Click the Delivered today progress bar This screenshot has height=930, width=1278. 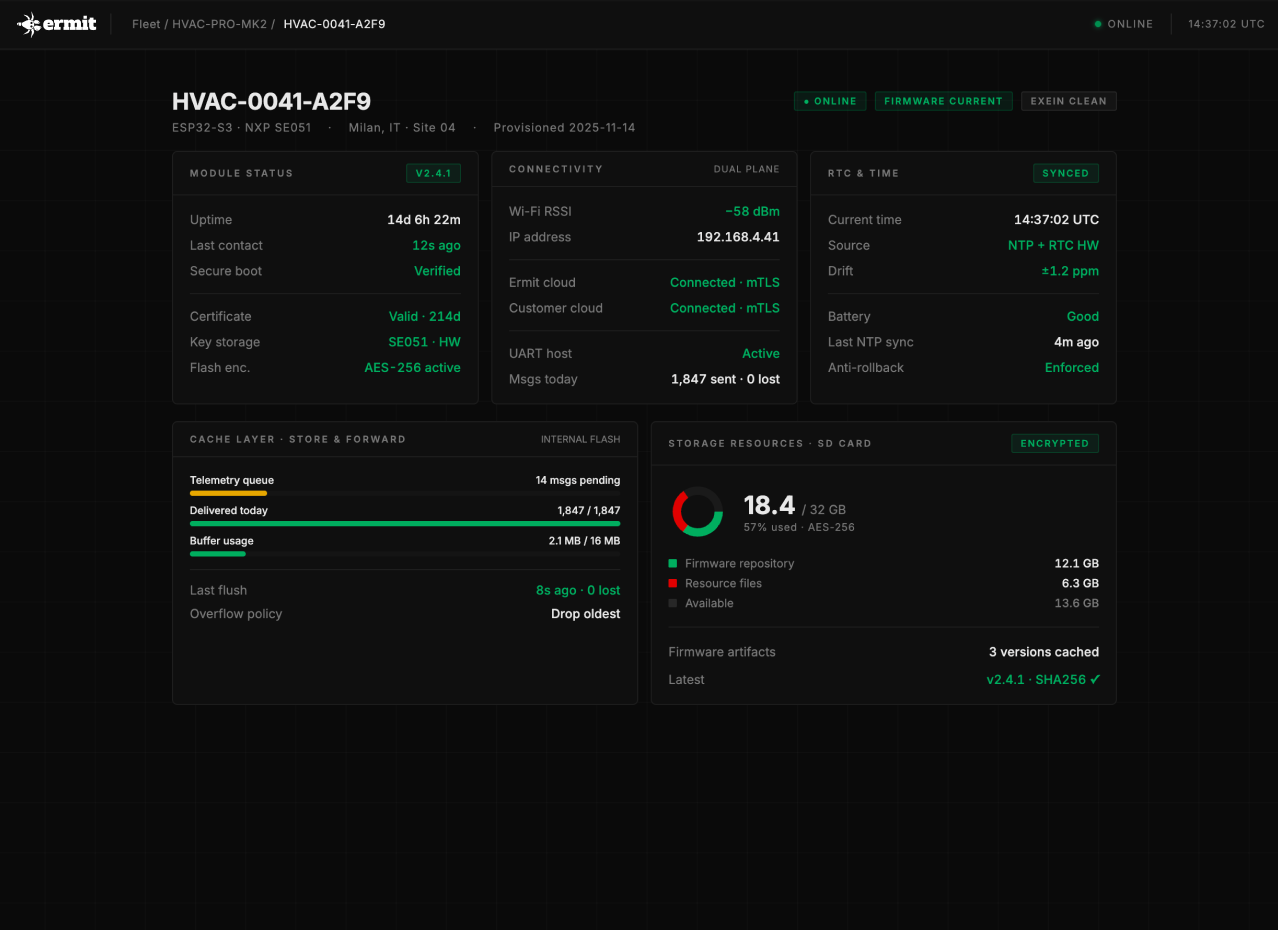coord(404,523)
